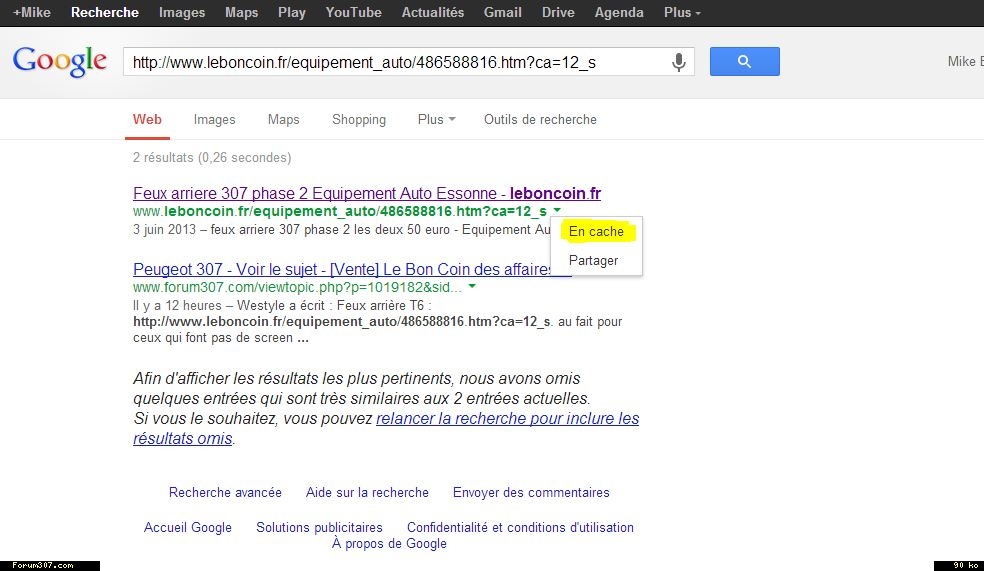The height and width of the screenshot is (571, 984).
Task: Expand the Plus dropdown under search tabs
Action: [436, 119]
